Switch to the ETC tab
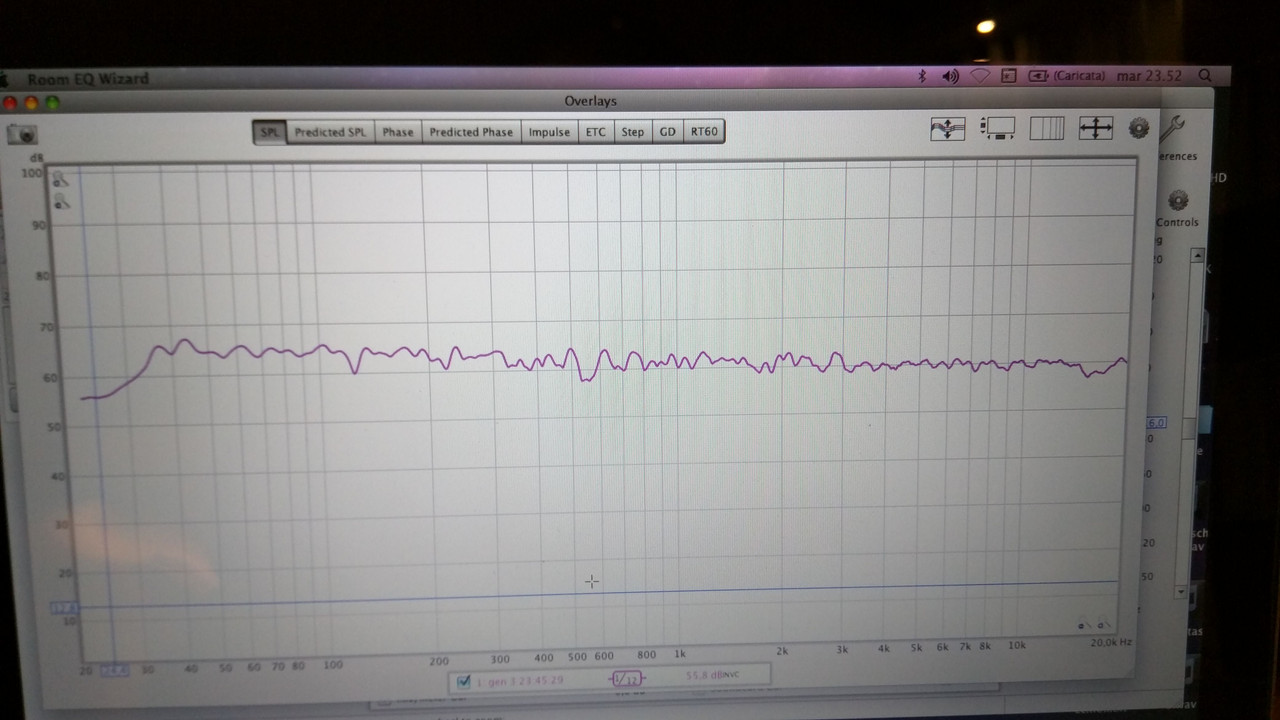This screenshot has height=720, width=1280. (x=596, y=132)
